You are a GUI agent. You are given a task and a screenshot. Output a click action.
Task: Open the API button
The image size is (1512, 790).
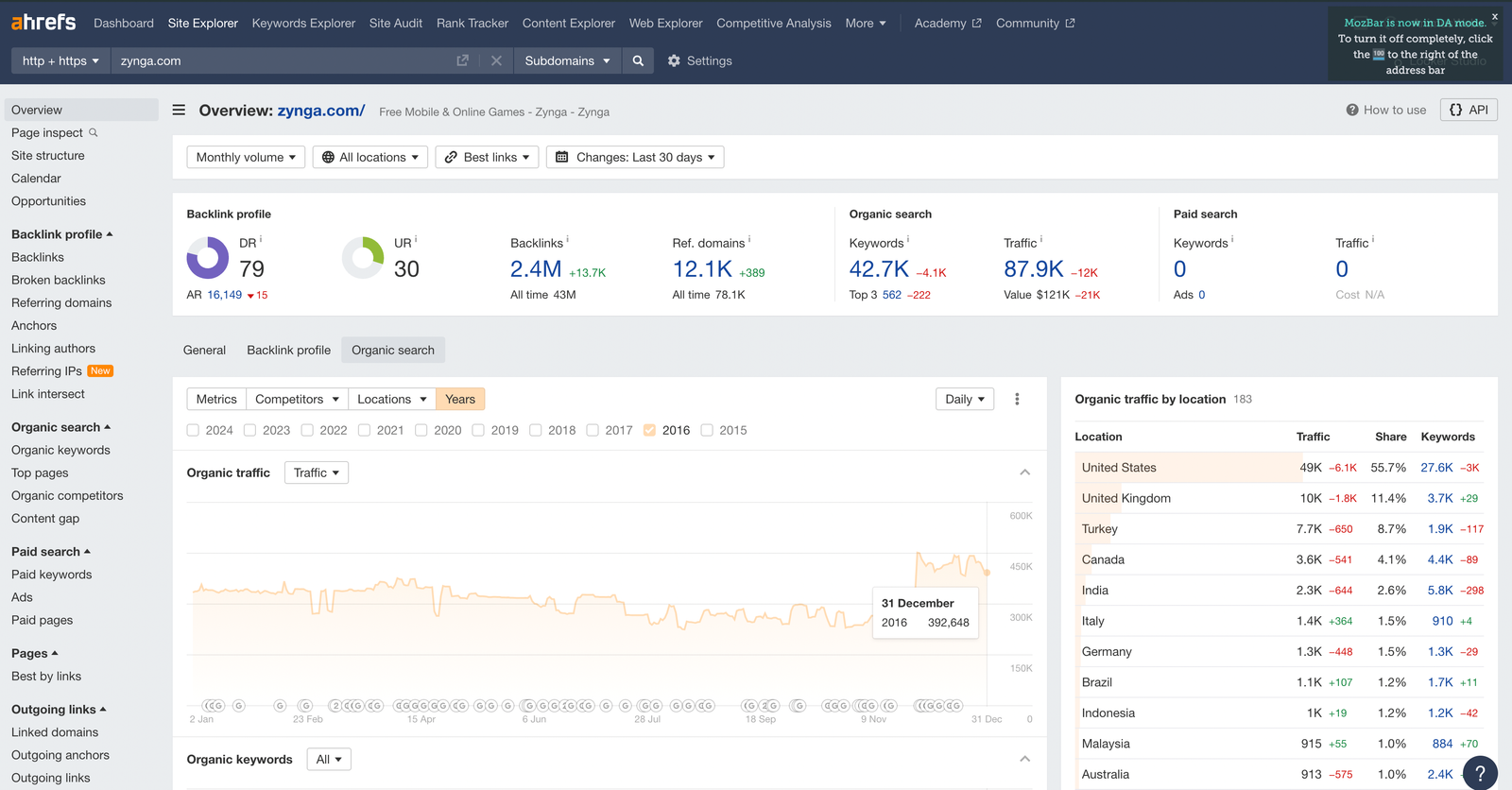pyautogui.click(x=1469, y=110)
